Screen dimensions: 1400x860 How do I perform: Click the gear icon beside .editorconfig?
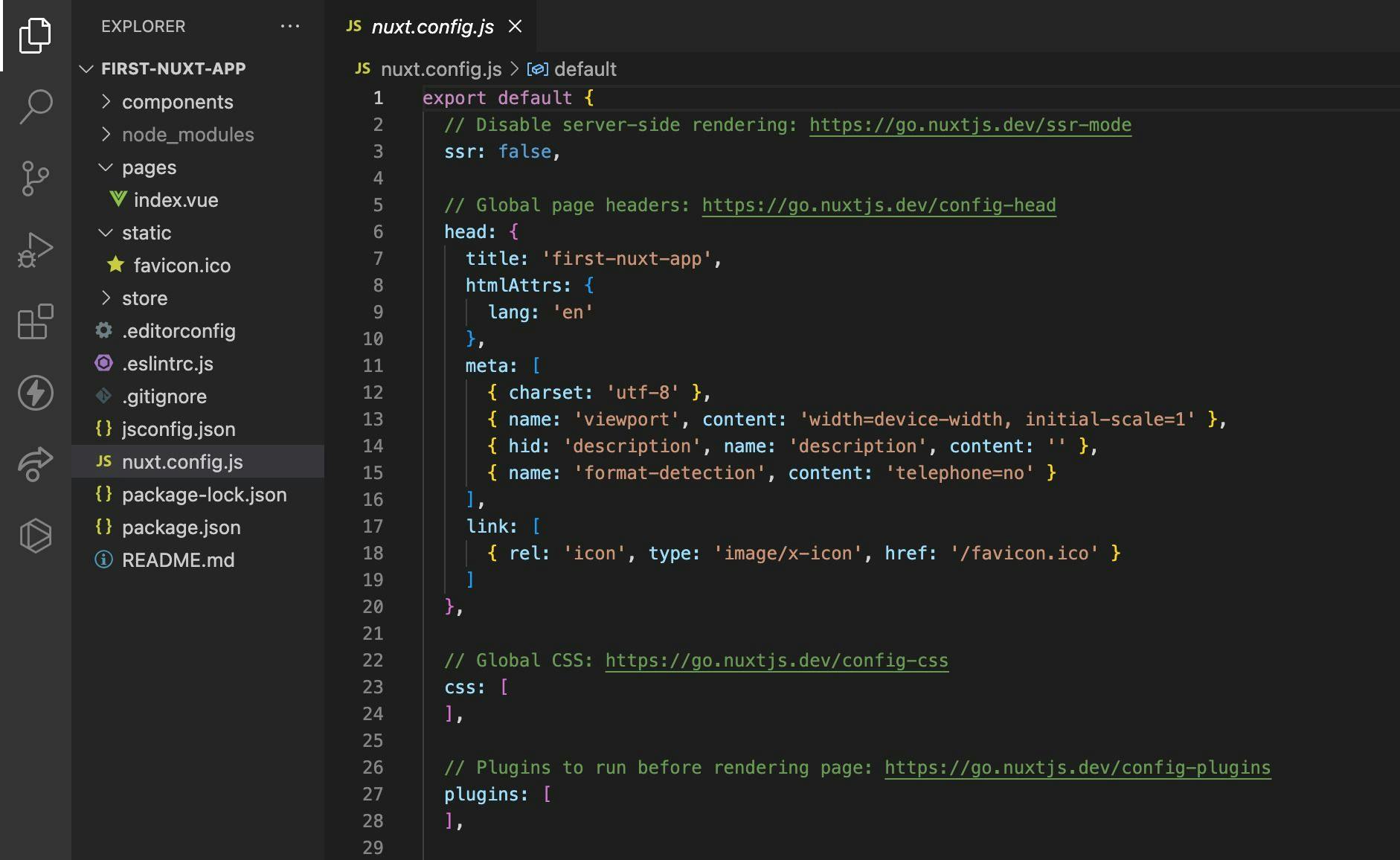[104, 330]
